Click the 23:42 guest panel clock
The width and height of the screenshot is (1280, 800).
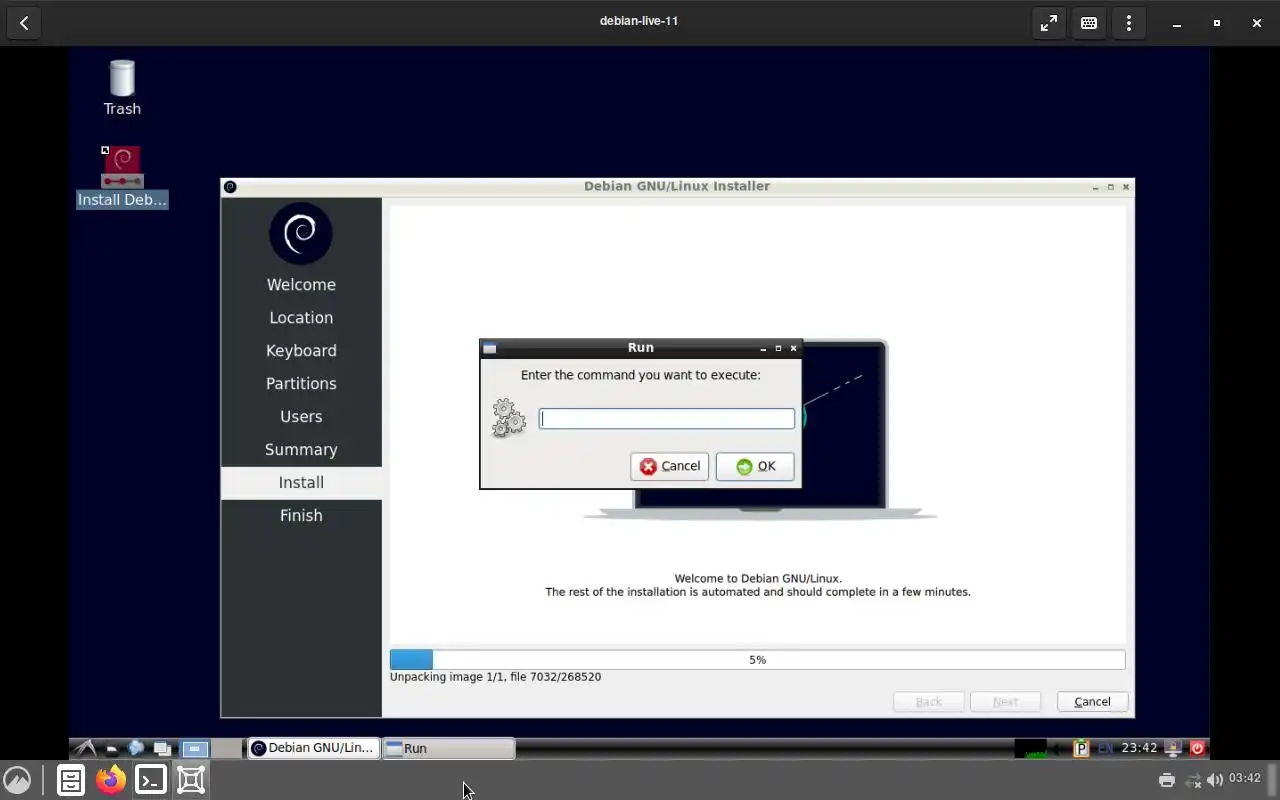1139,748
